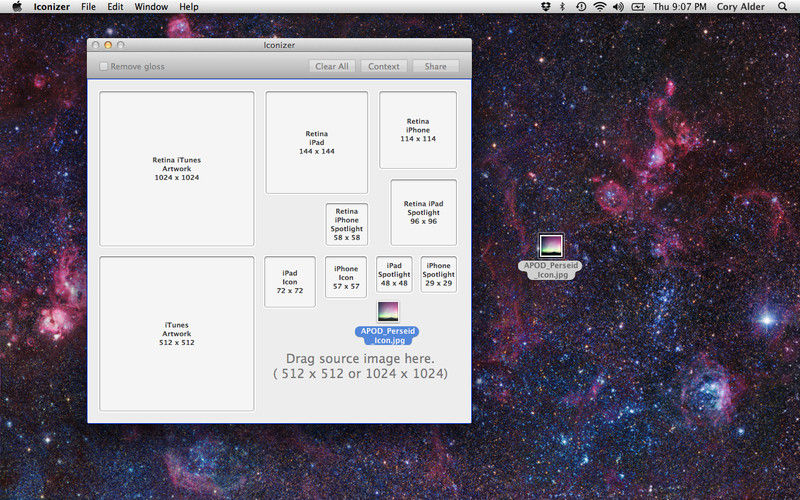This screenshot has width=800, height=500.
Task: Click the battery status icon
Action: click(x=638, y=7)
